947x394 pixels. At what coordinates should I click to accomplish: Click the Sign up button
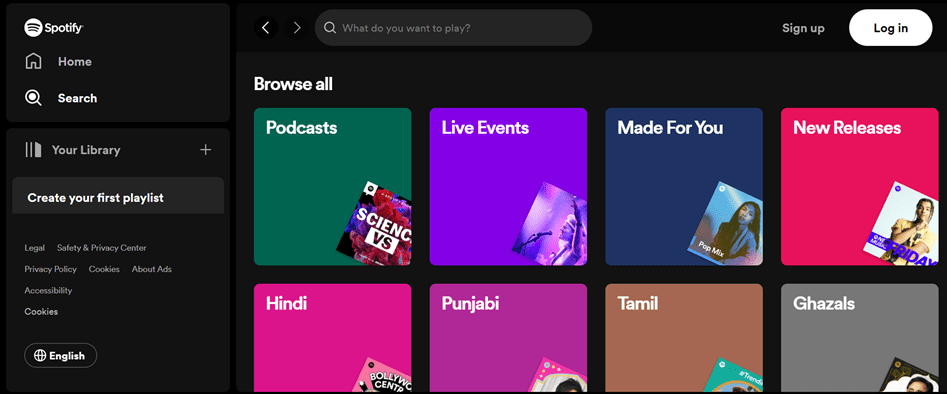pyautogui.click(x=803, y=28)
